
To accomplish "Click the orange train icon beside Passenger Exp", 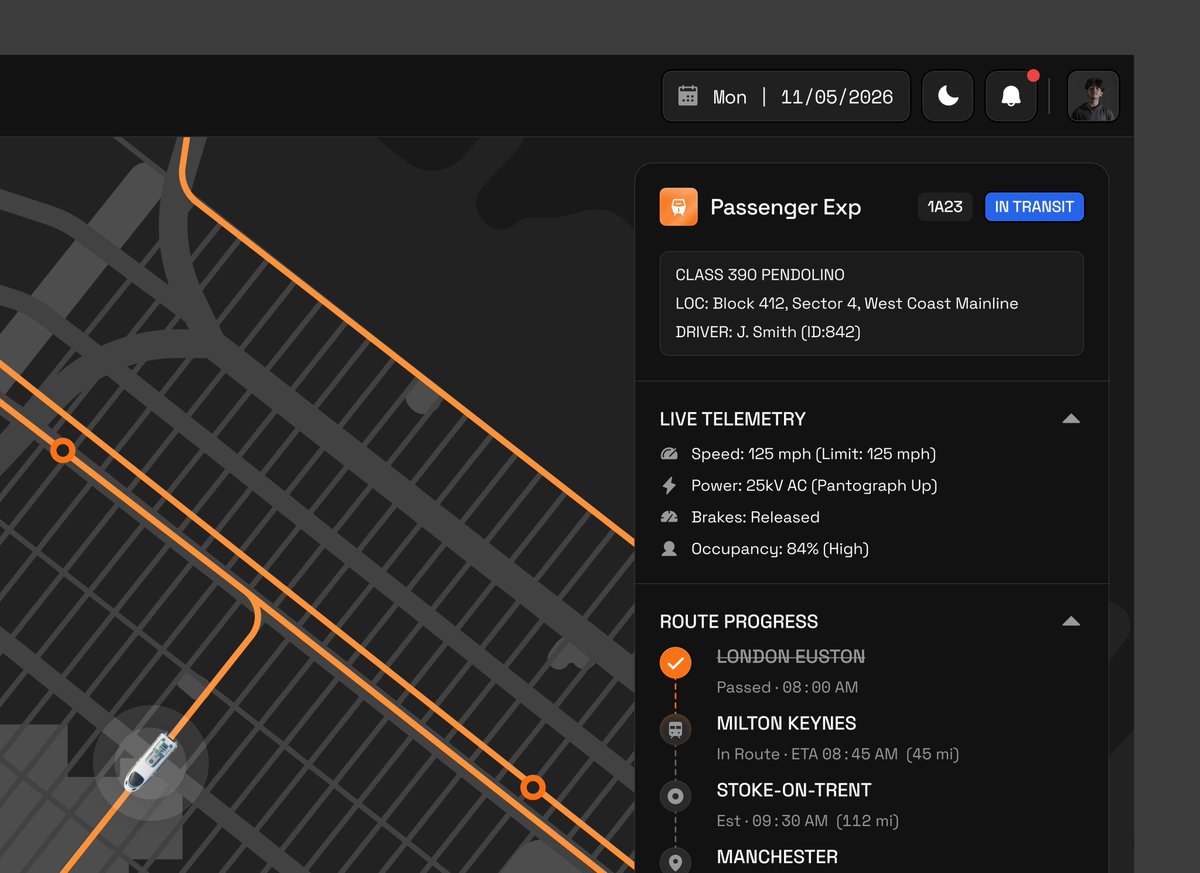I will 679,207.
